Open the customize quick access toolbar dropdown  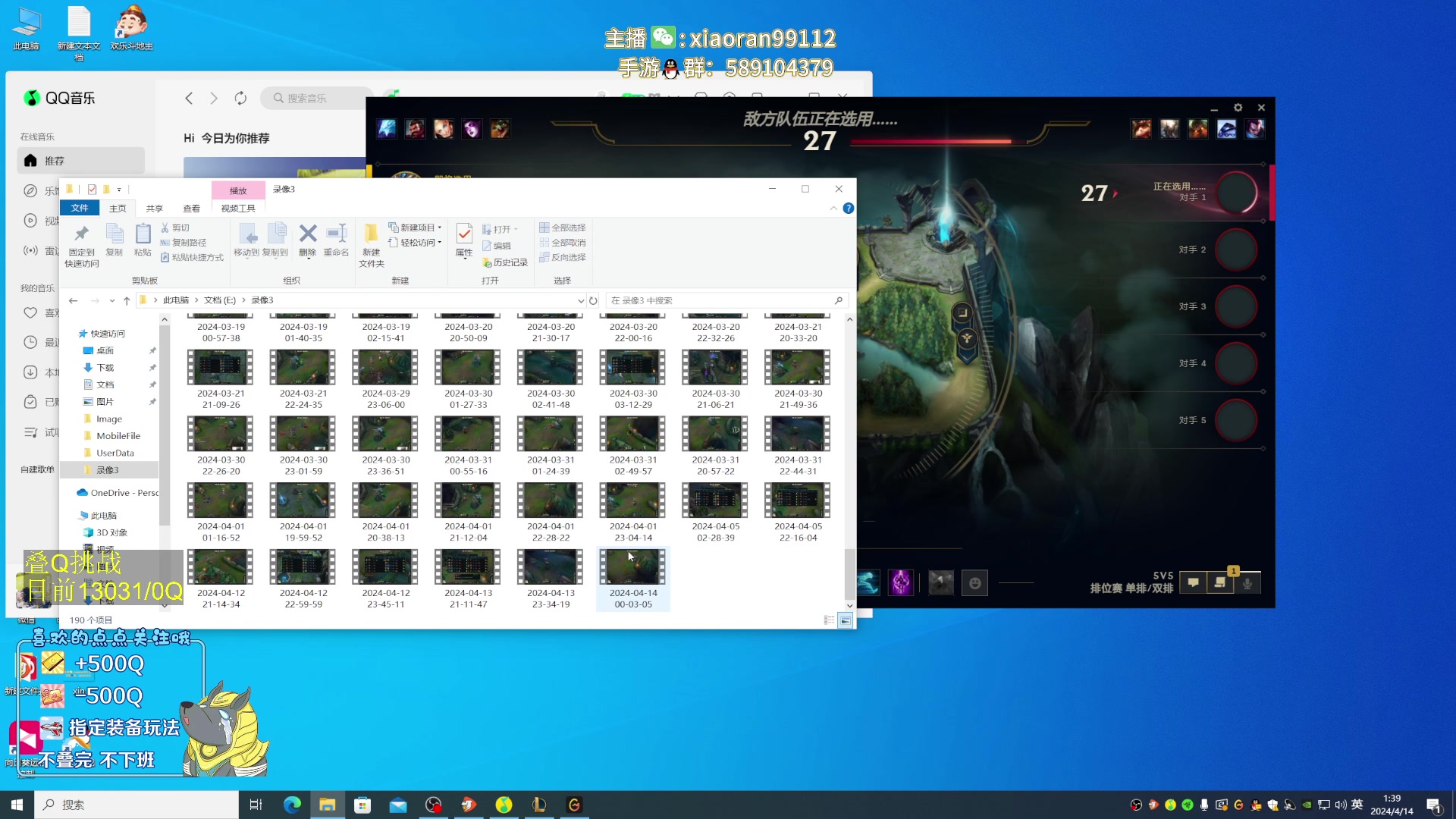119,190
